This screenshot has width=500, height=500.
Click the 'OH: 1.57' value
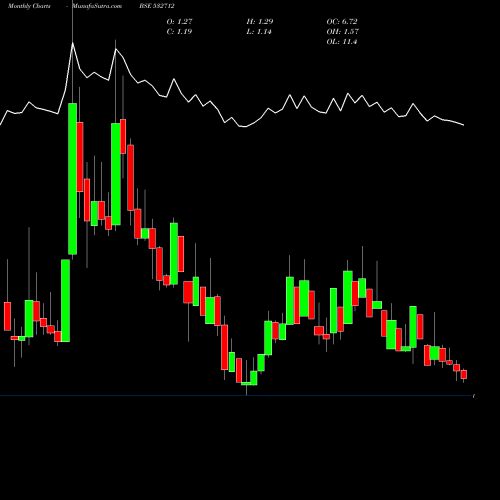click(x=342, y=32)
